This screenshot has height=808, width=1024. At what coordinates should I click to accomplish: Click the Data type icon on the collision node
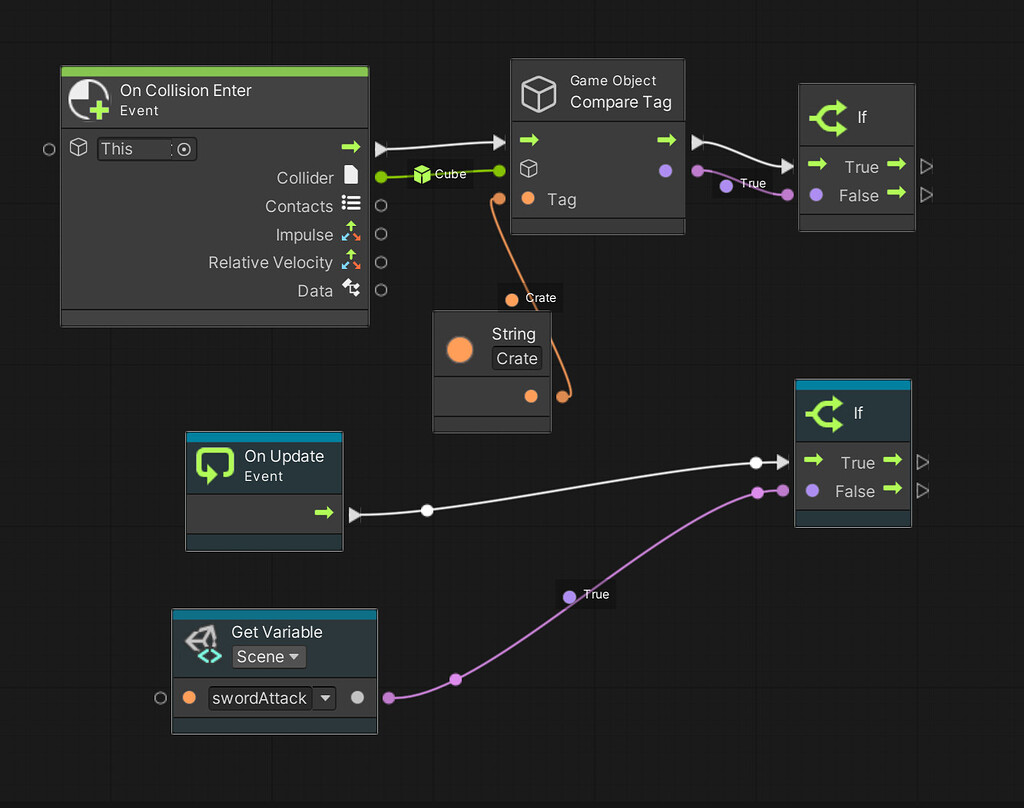[x=352, y=290]
